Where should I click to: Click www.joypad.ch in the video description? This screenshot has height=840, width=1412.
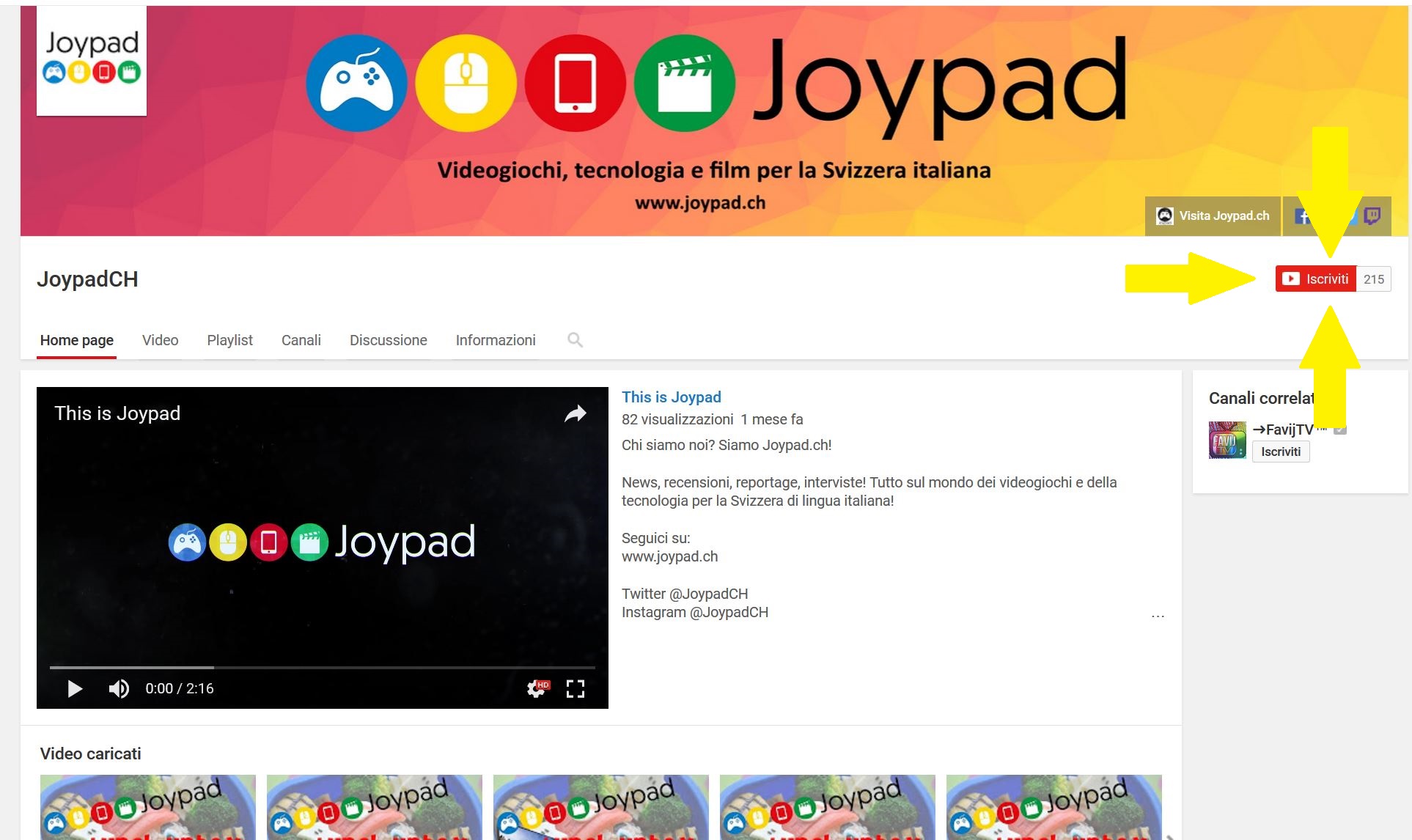tap(670, 556)
